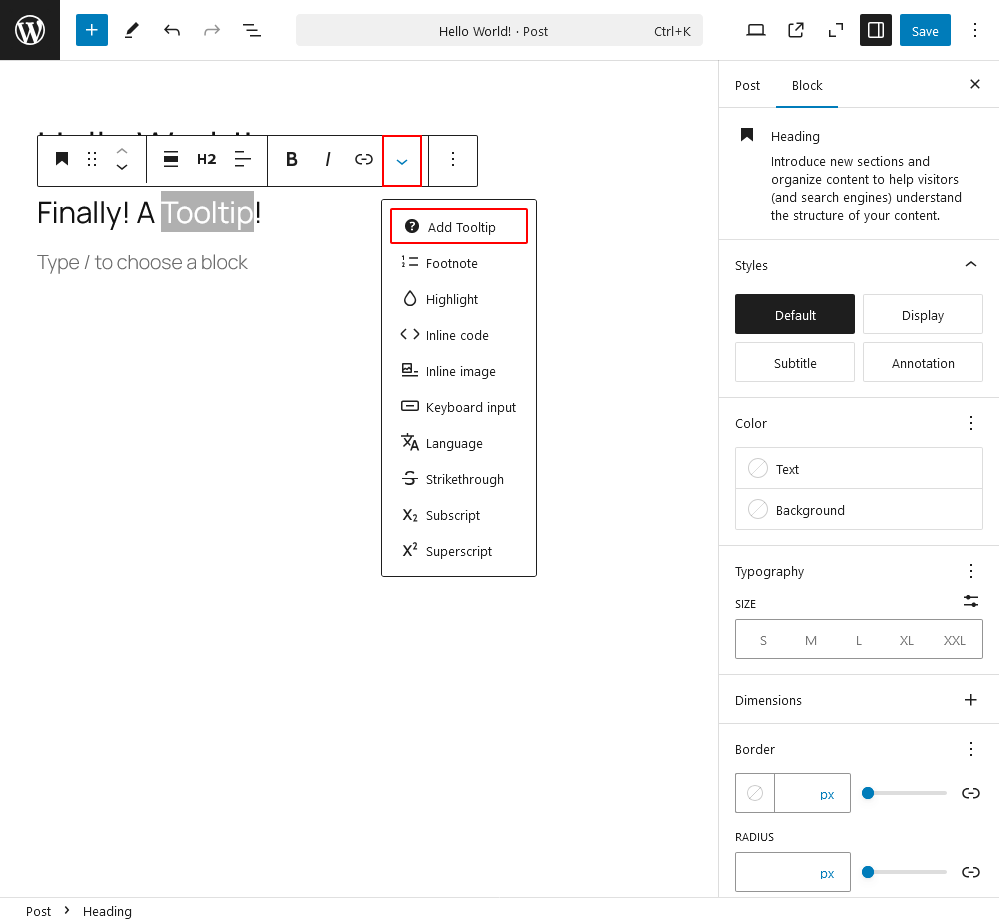Select font size XL

[x=906, y=640]
